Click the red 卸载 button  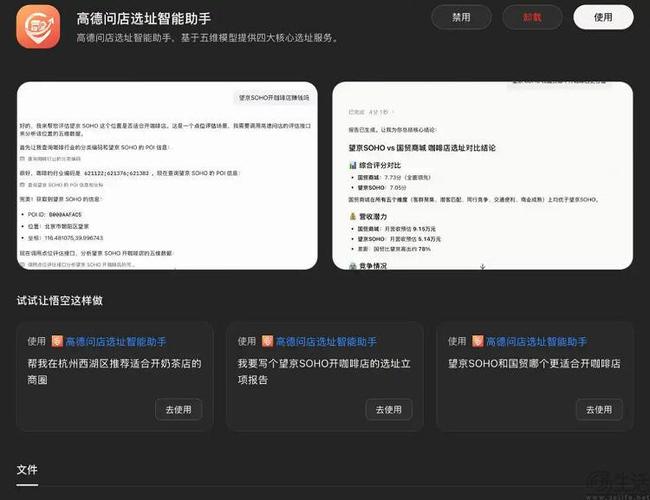(532, 17)
